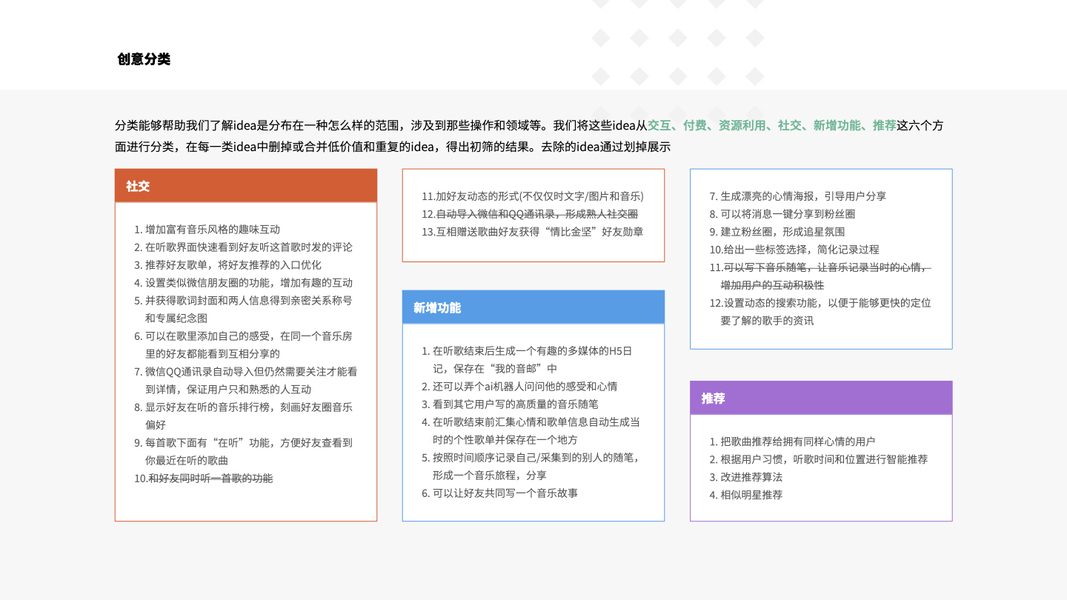
Task: Click "可以让好友共同写一个音乐故事"
Action: (x=499, y=493)
